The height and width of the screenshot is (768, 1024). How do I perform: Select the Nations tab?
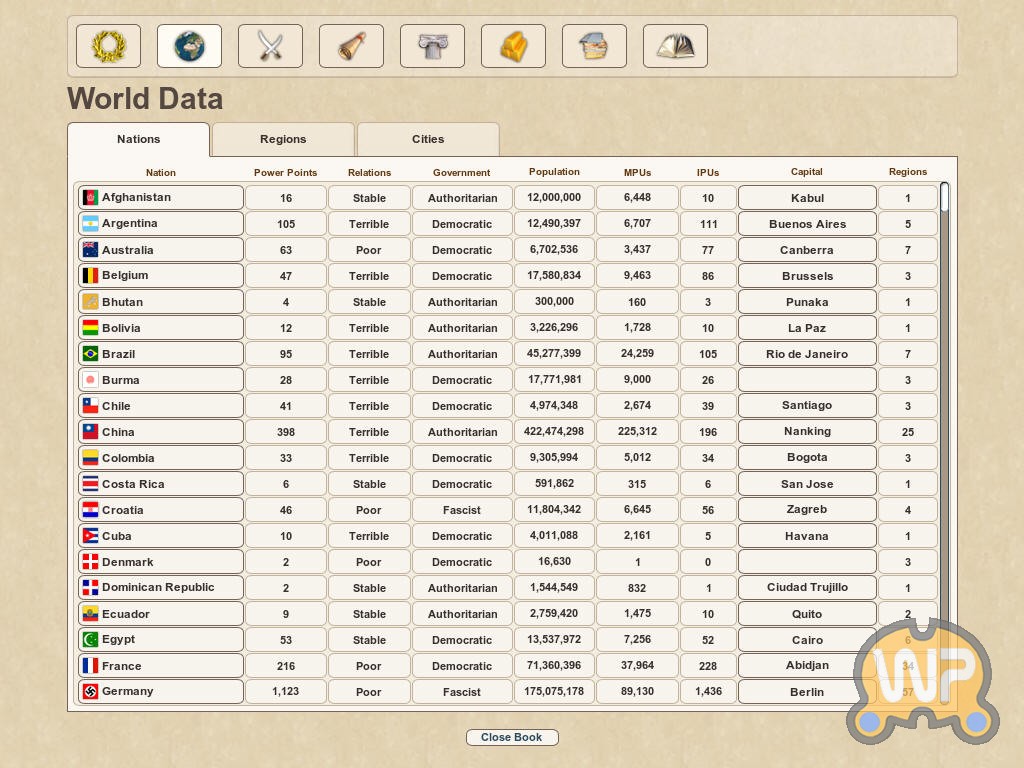point(138,140)
